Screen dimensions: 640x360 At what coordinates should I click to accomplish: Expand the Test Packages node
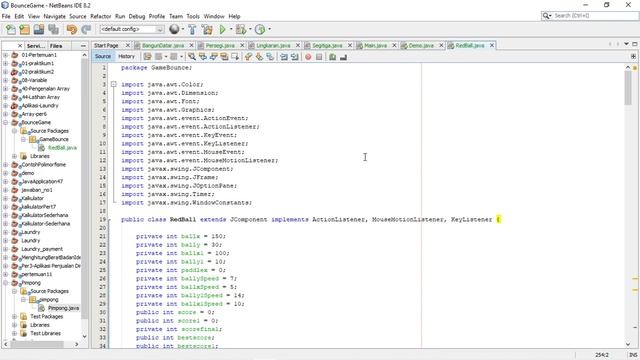tap(14, 316)
